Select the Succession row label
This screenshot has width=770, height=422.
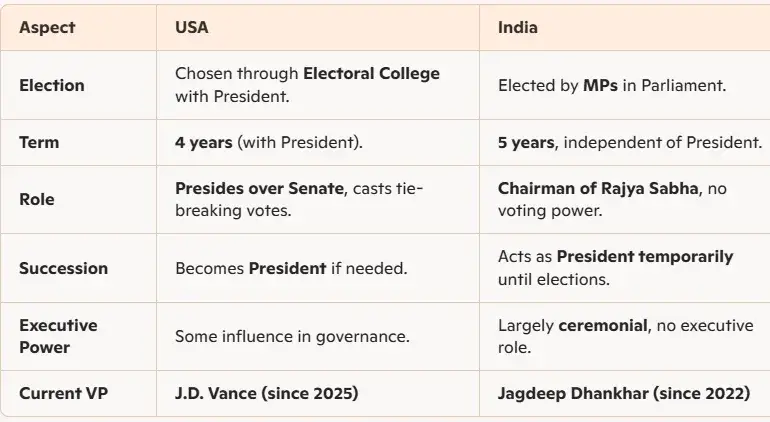tap(63, 268)
